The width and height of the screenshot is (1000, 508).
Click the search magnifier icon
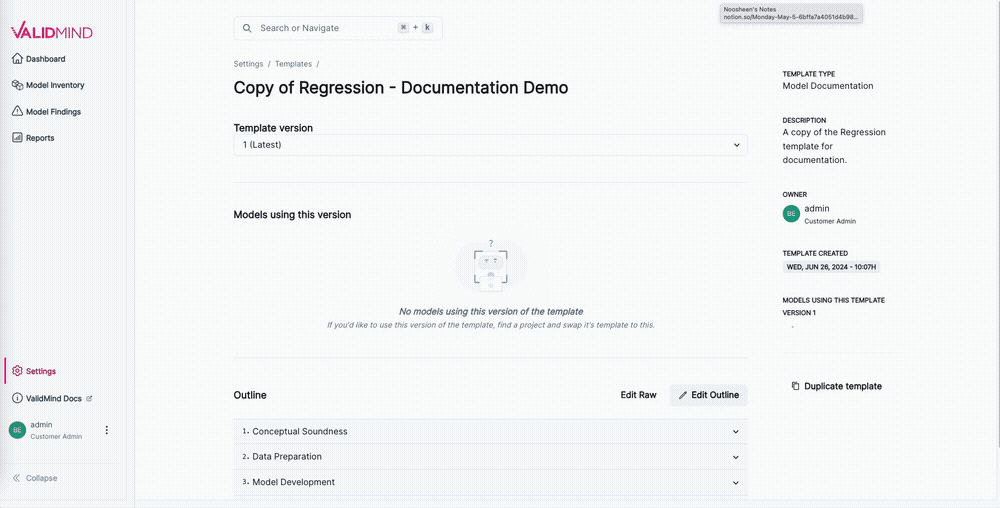[247, 28]
